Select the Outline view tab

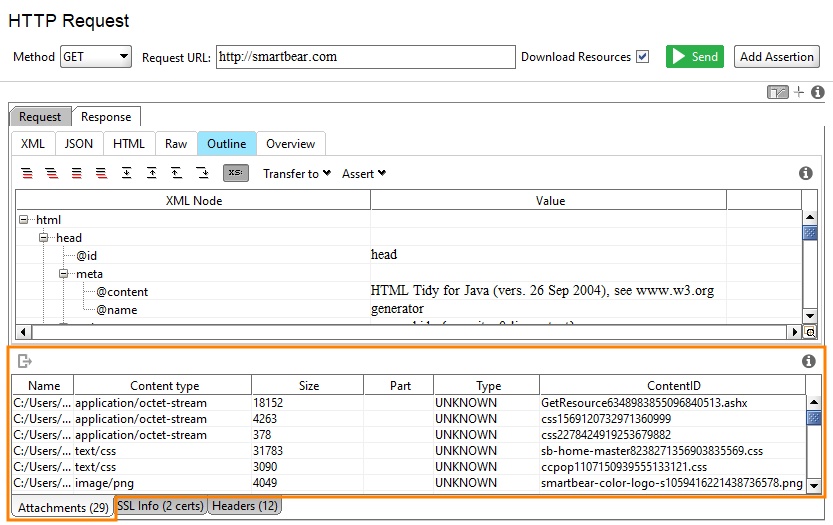pyautogui.click(x=227, y=144)
